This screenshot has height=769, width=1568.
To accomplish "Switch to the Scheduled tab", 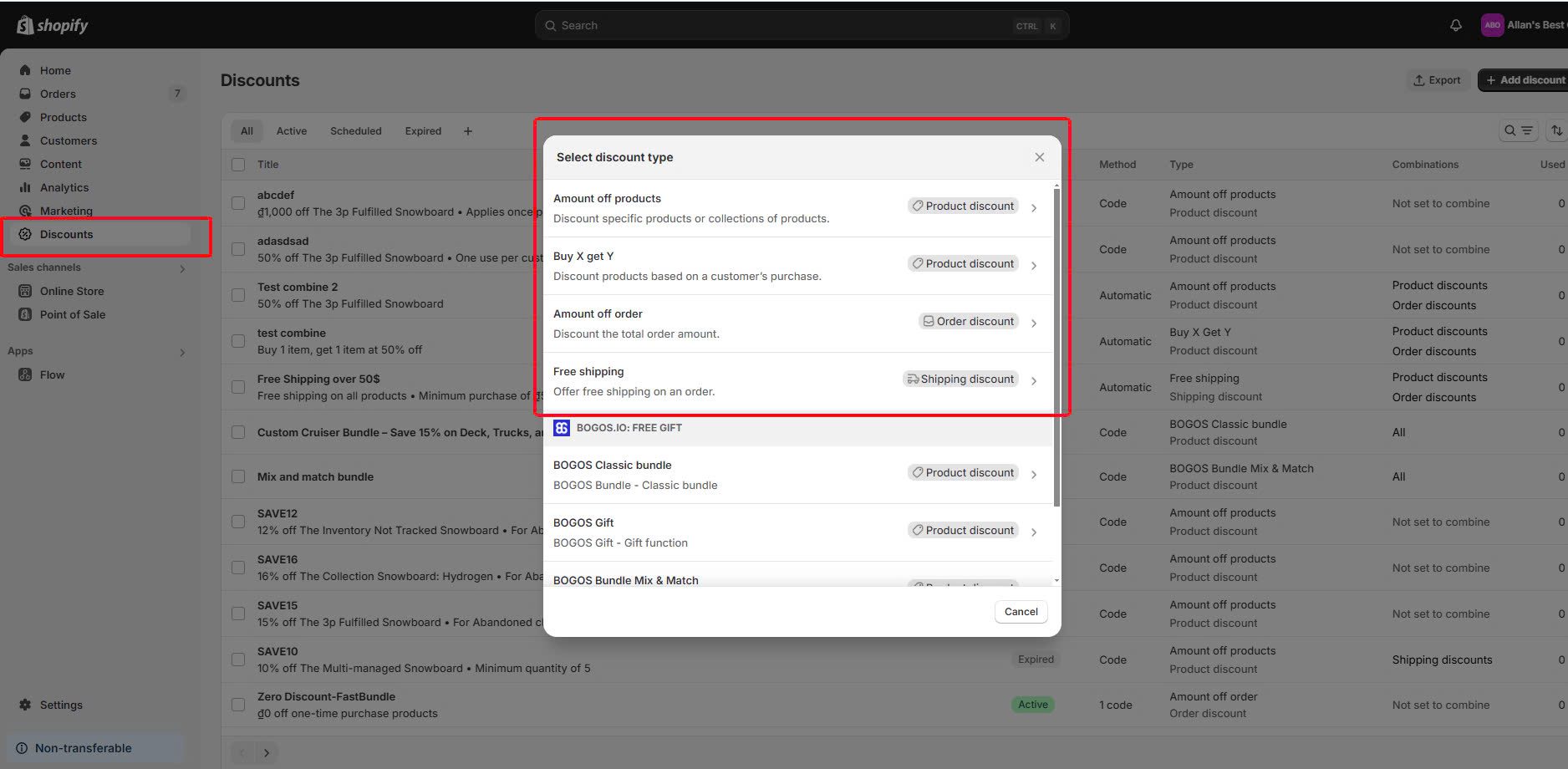I will pos(355,130).
